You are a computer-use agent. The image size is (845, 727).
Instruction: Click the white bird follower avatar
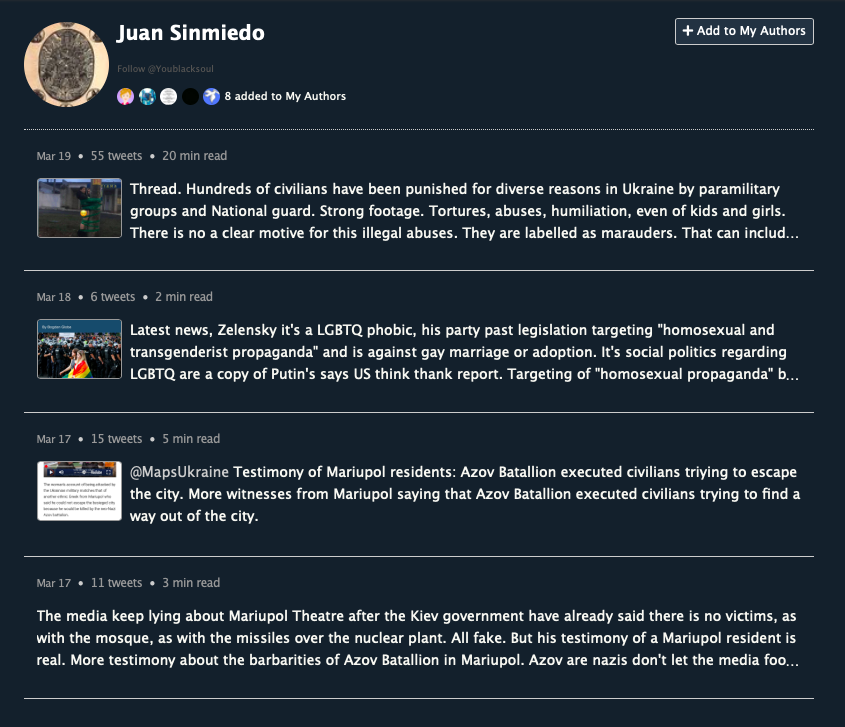pyautogui.click(x=211, y=97)
